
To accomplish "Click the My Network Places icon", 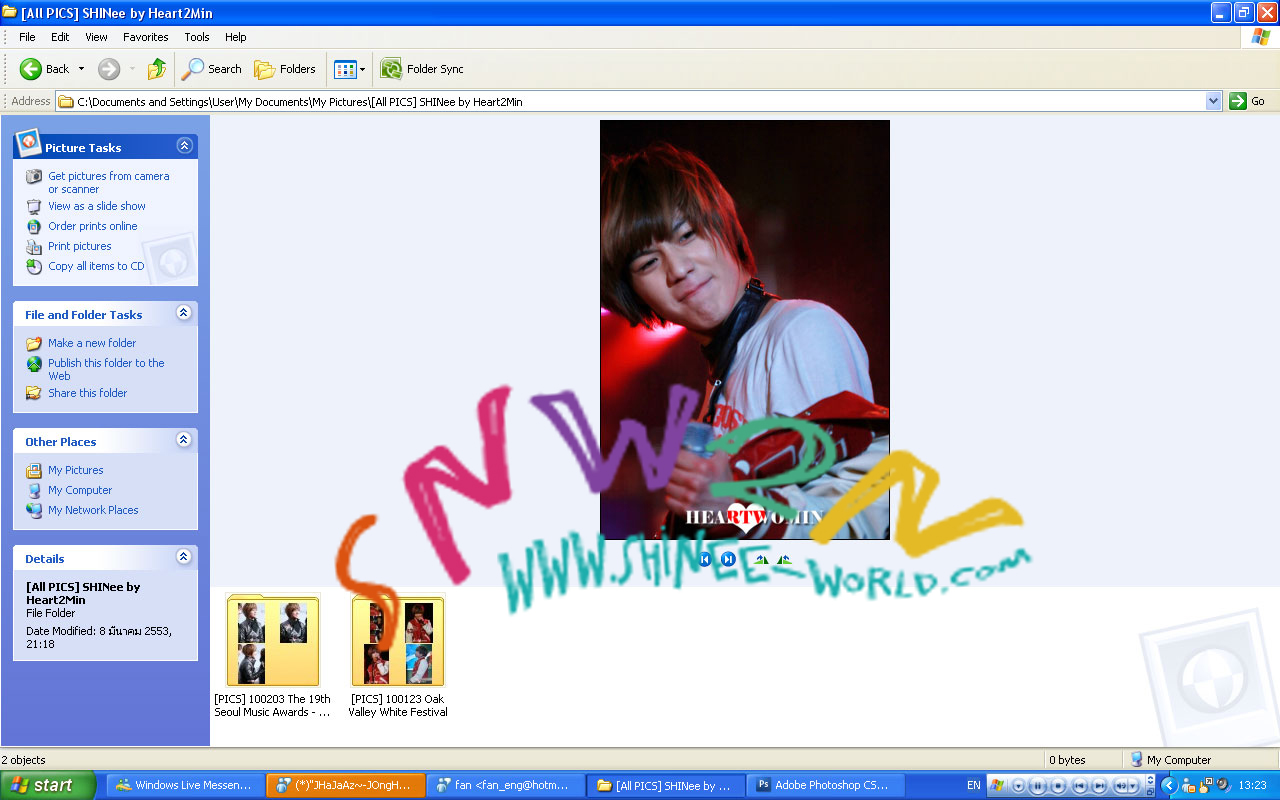I will pyautogui.click(x=34, y=510).
